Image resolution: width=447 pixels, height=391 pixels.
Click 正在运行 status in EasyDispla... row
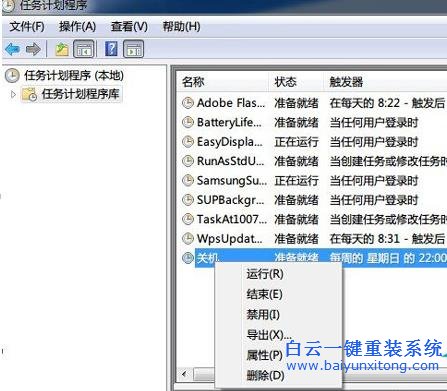[x=296, y=142]
